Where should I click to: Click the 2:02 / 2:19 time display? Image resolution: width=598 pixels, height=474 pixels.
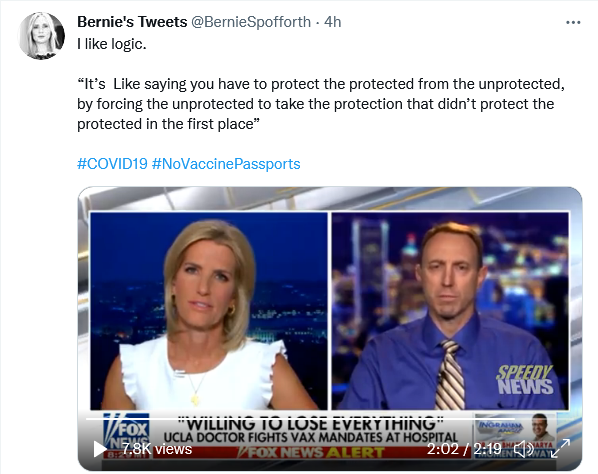pyautogui.click(x=464, y=449)
